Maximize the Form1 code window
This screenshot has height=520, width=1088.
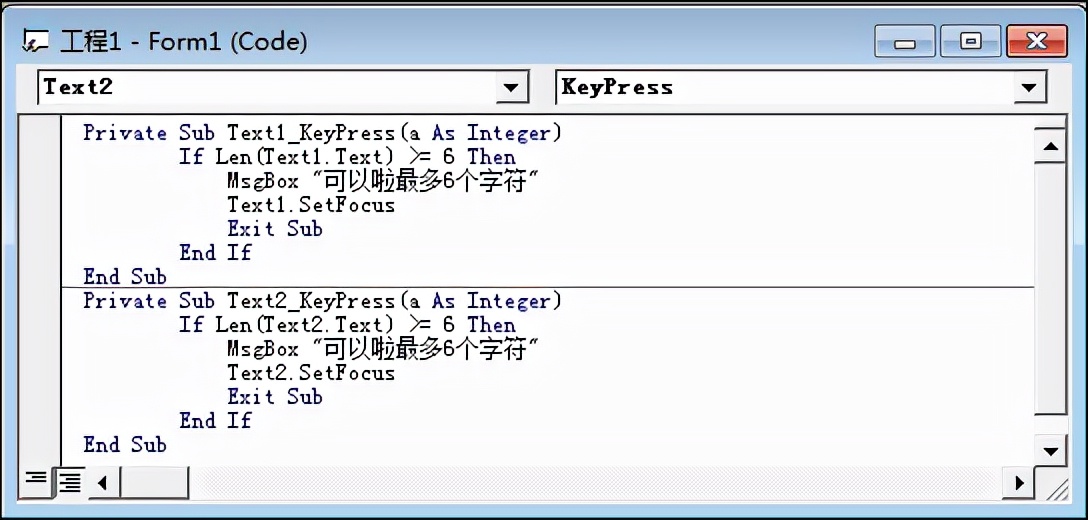pyautogui.click(x=970, y=42)
